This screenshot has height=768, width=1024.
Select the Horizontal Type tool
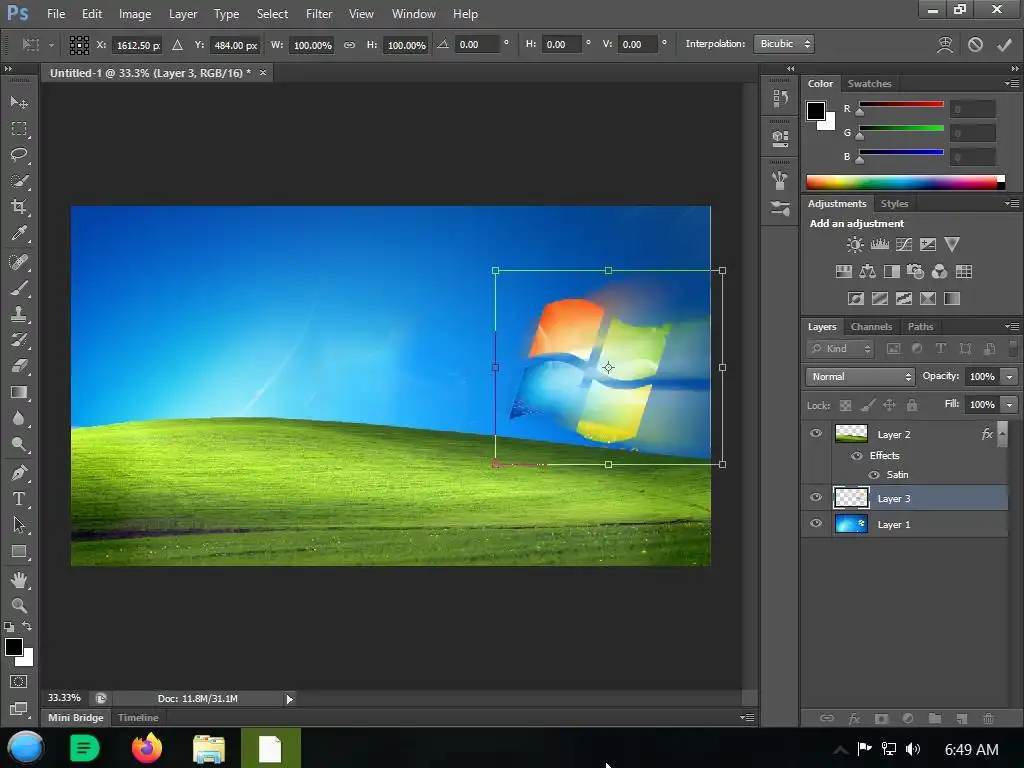pyautogui.click(x=19, y=499)
